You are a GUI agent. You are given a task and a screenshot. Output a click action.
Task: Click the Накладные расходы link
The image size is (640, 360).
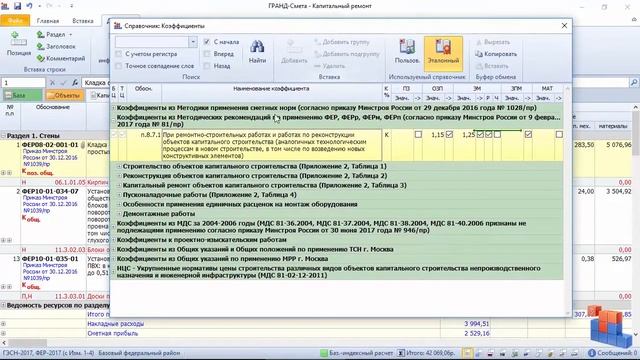tap(116, 324)
